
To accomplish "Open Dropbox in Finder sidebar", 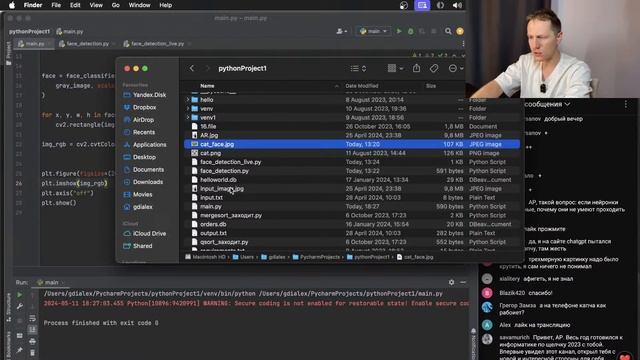I will [140, 107].
